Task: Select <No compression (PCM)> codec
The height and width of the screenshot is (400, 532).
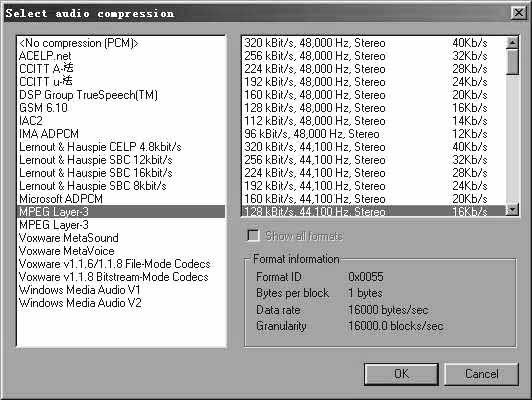Action: click(x=121, y=43)
